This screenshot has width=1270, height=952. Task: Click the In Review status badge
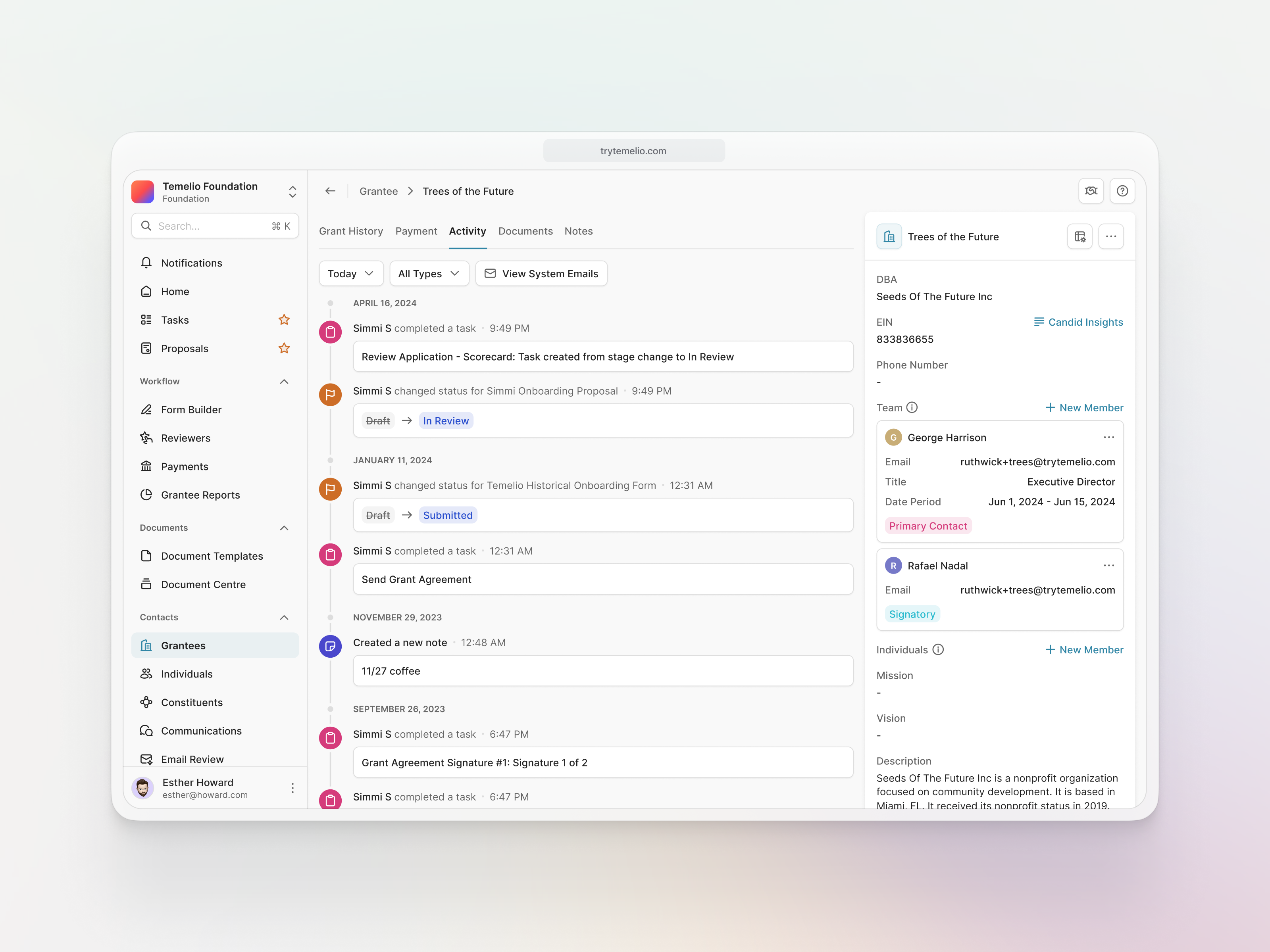click(x=446, y=421)
